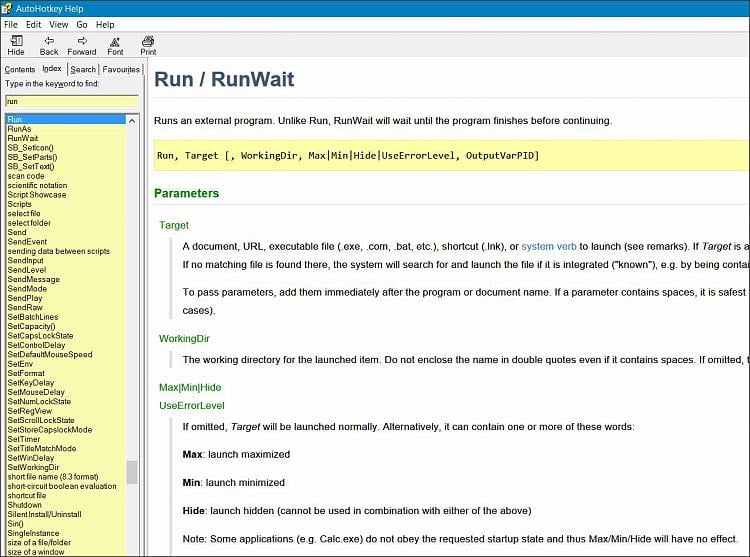
Task: Select 'SingleInstance' index entry
Action: (33, 534)
